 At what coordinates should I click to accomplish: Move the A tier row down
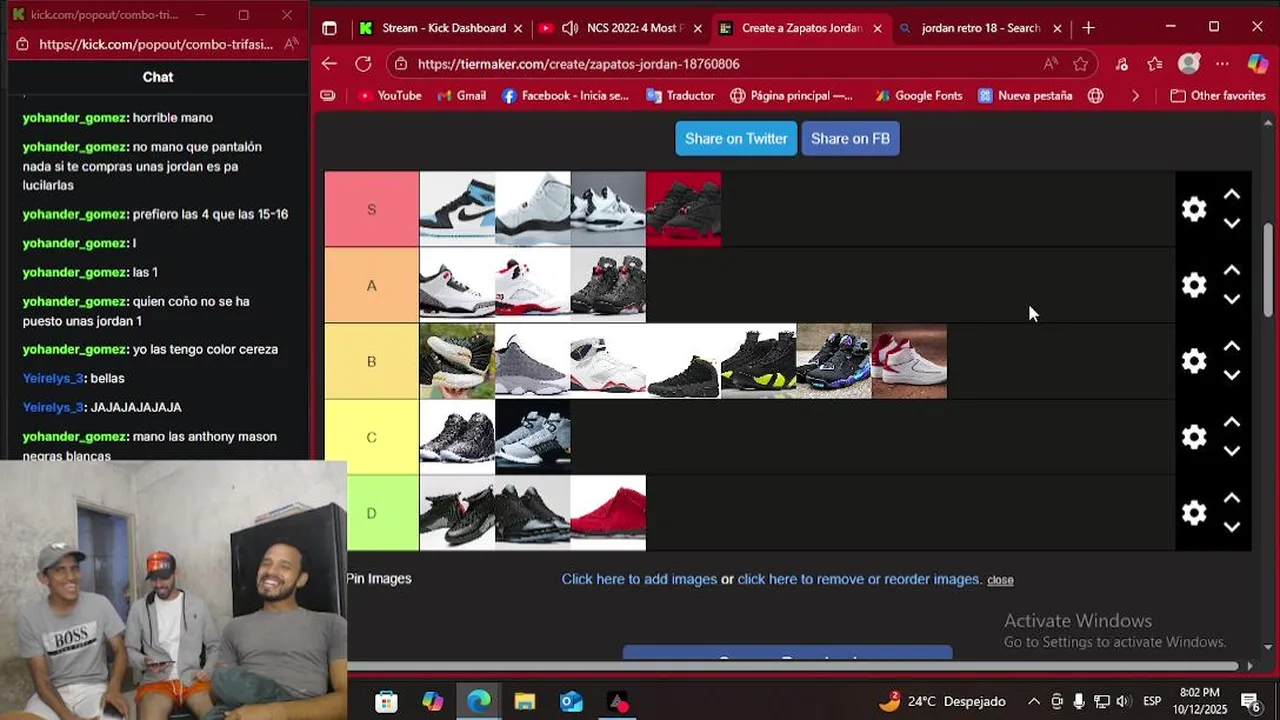[1232, 299]
